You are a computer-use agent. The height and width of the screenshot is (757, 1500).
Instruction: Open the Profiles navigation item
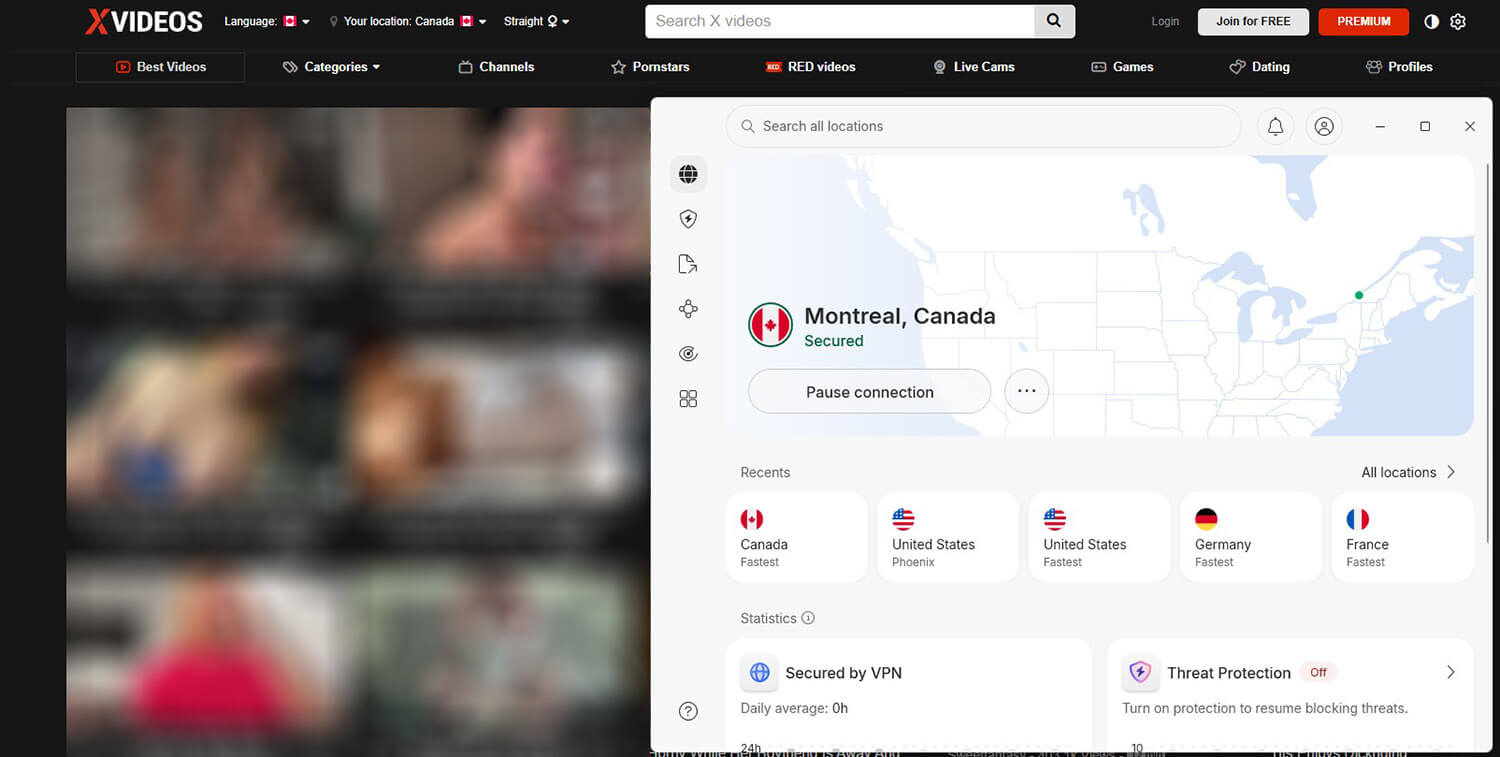point(1399,67)
